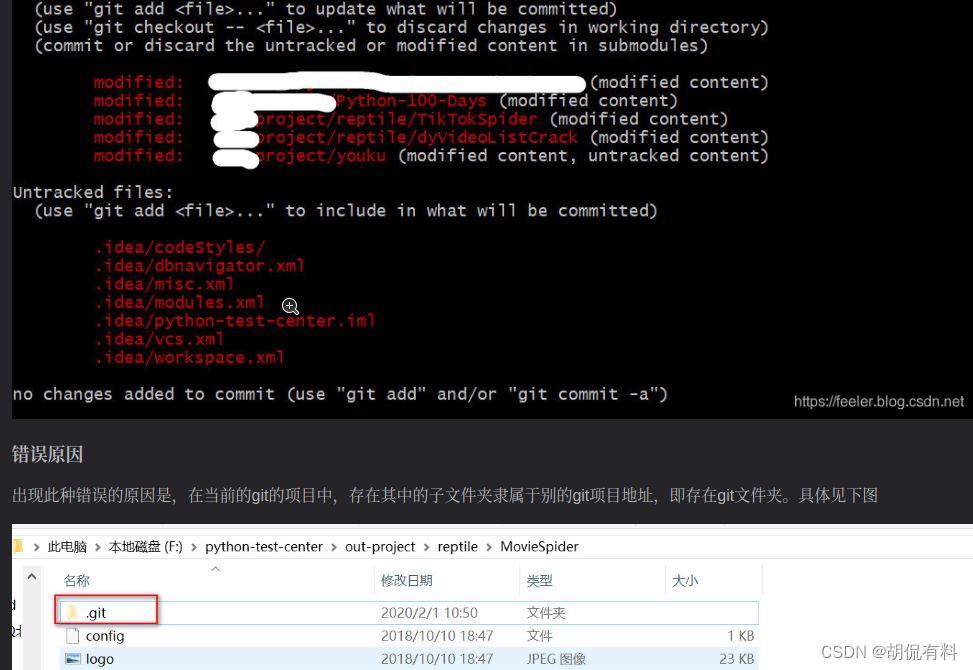Open the .git folder

pos(98,611)
